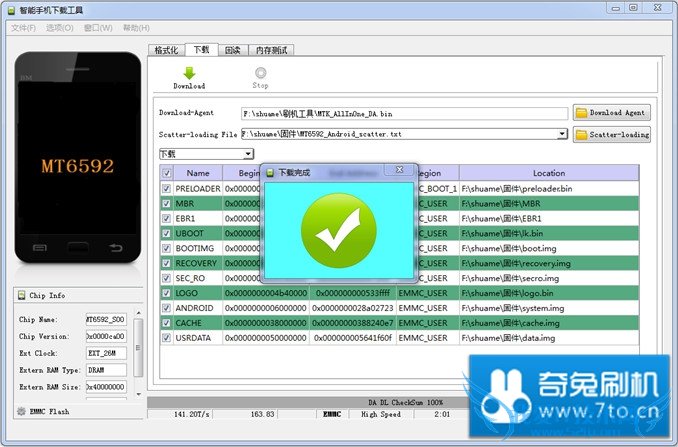Uncheck the PRELOADER partition checkbox
This screenshot has width=678, height=447.
tap(166, 188)
